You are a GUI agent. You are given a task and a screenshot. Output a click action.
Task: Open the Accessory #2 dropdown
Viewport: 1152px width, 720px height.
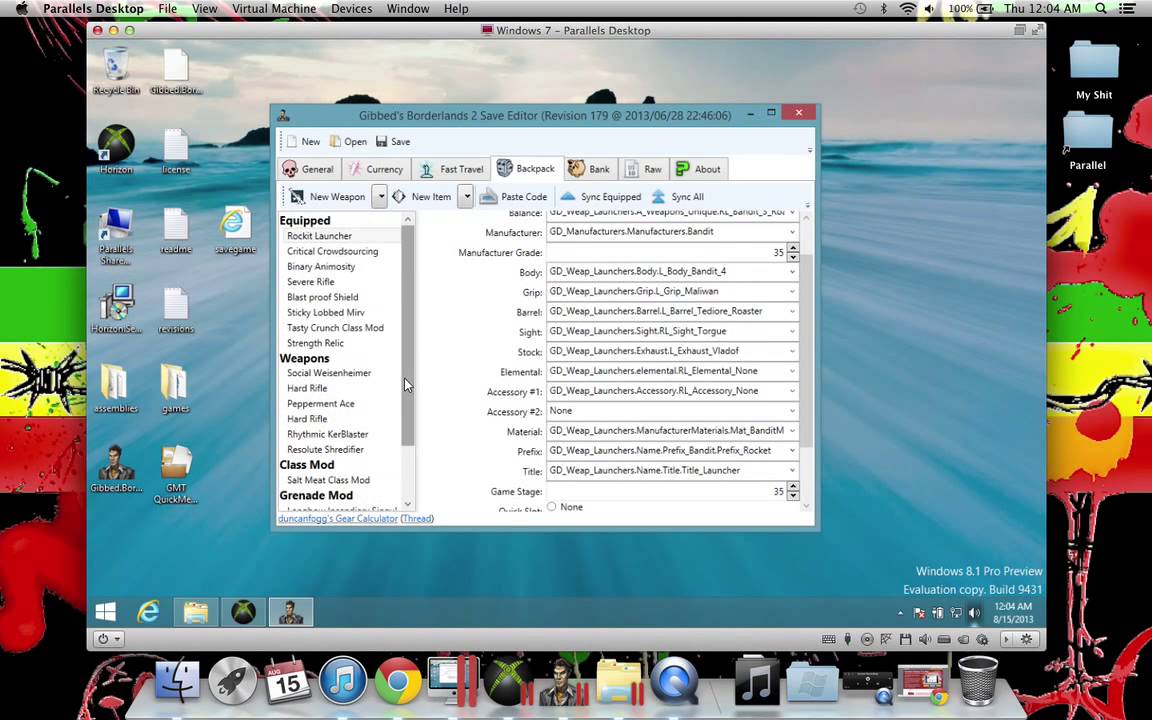pos(792,411)
